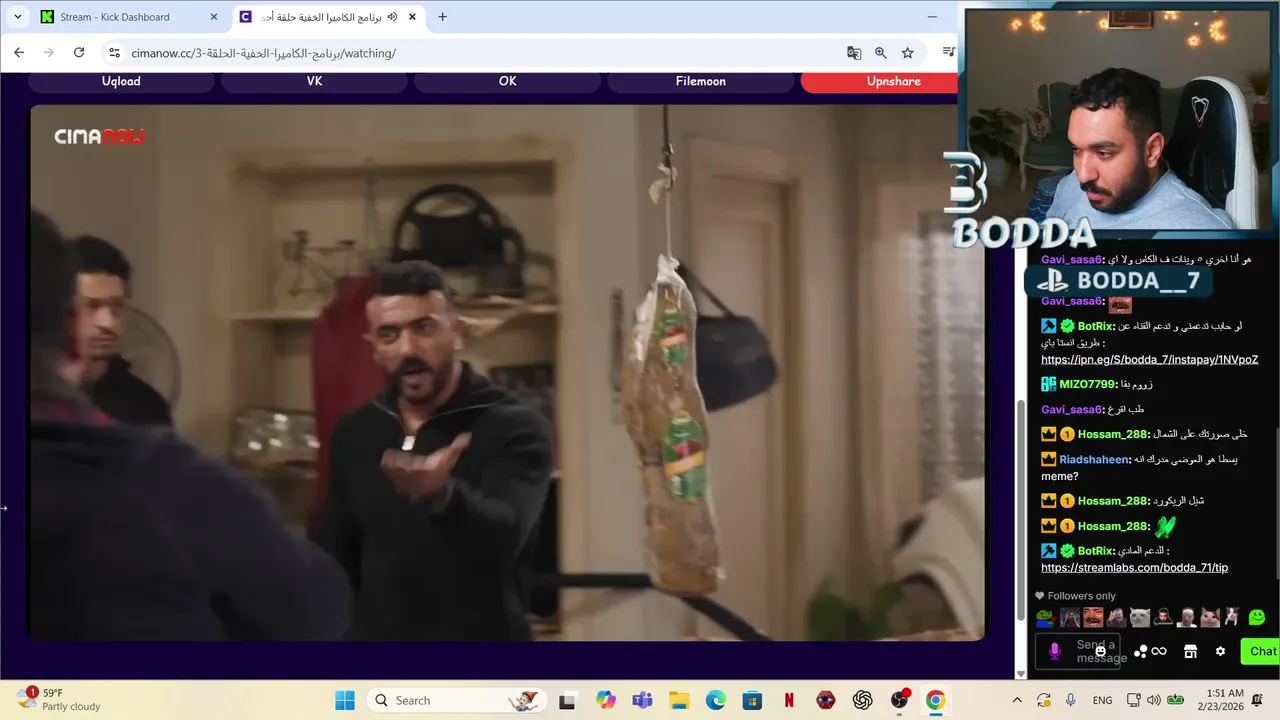This screenshot has height=720, width=1280.
Task: Open media control icon in toolbar
Action: tap(948, 53)
